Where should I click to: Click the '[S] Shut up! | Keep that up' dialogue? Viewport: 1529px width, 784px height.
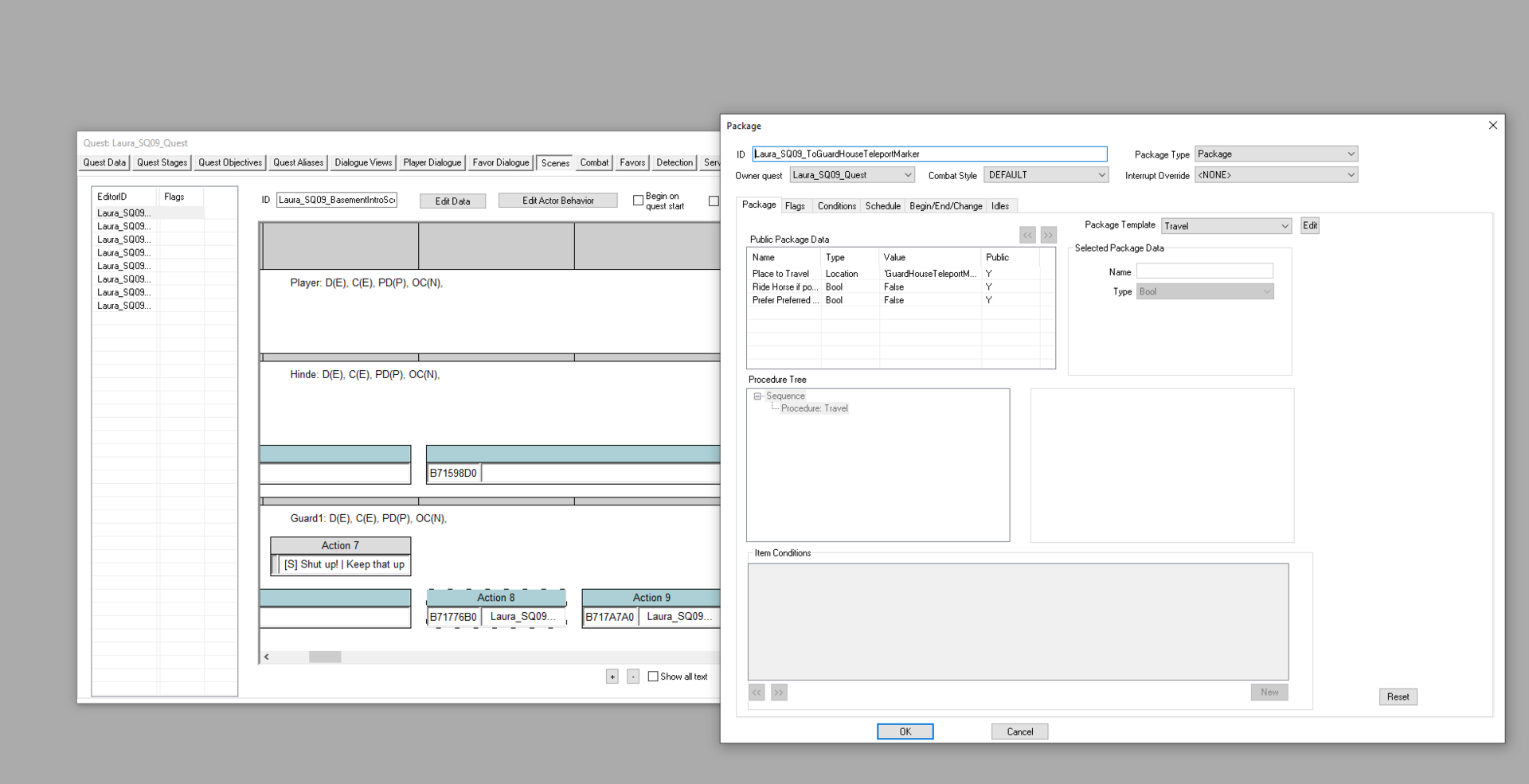click(x=344, y=564)
